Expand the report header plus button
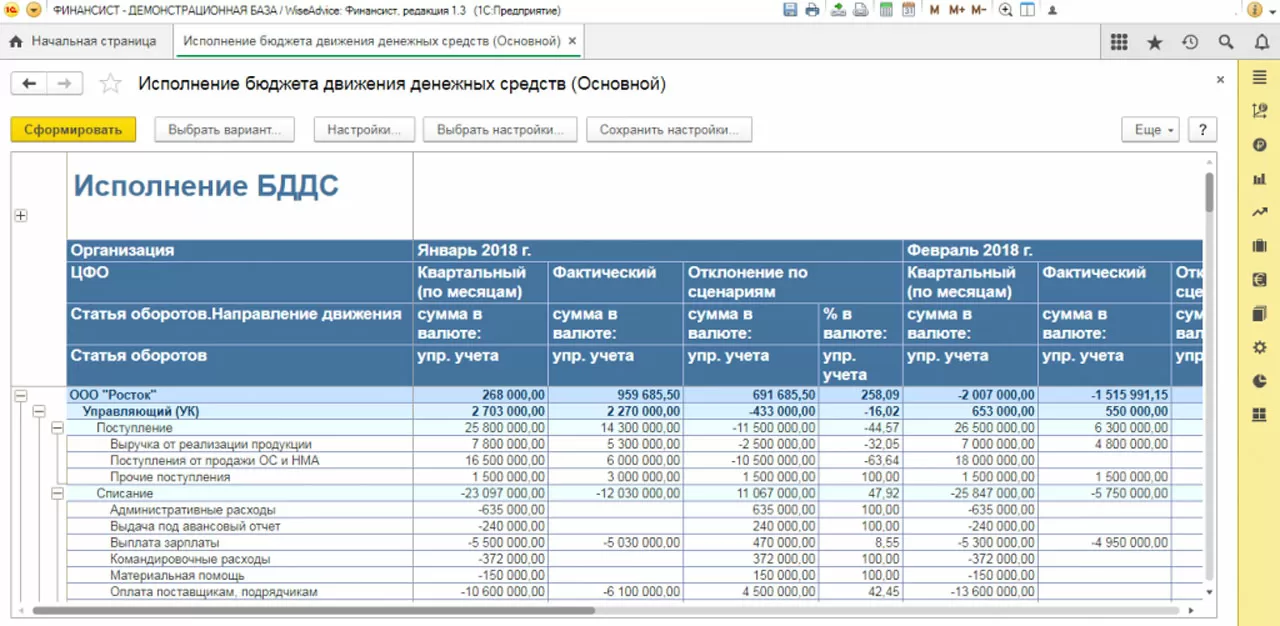 [21, 216]
